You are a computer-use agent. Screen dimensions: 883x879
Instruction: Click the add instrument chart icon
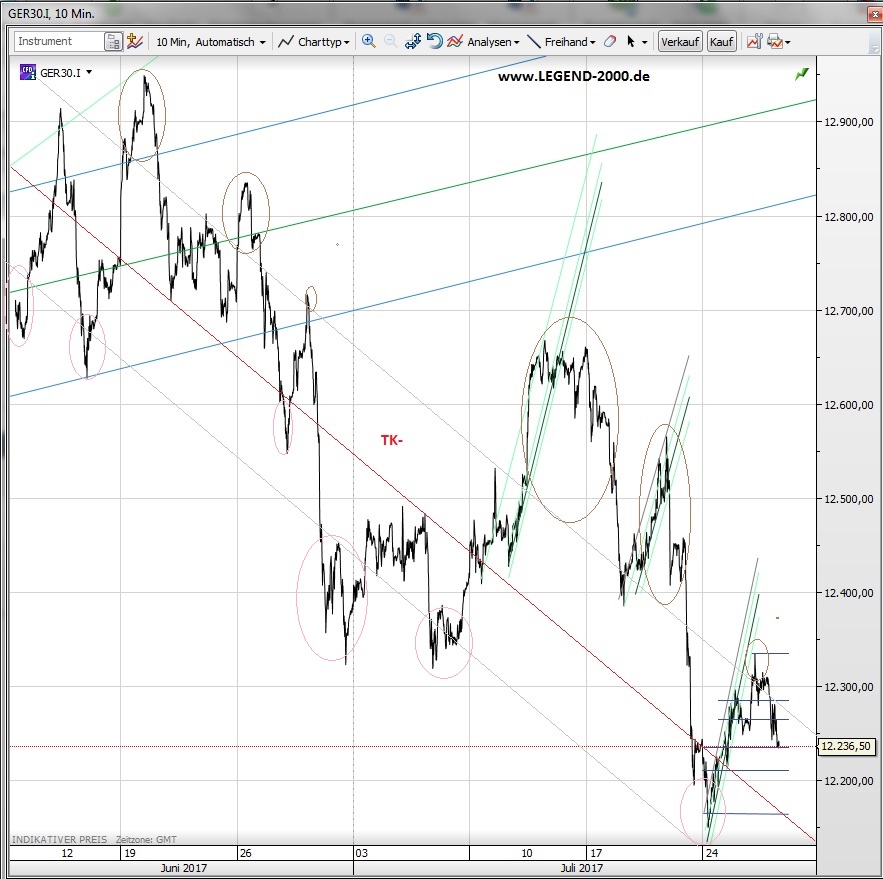pos(135,42)
